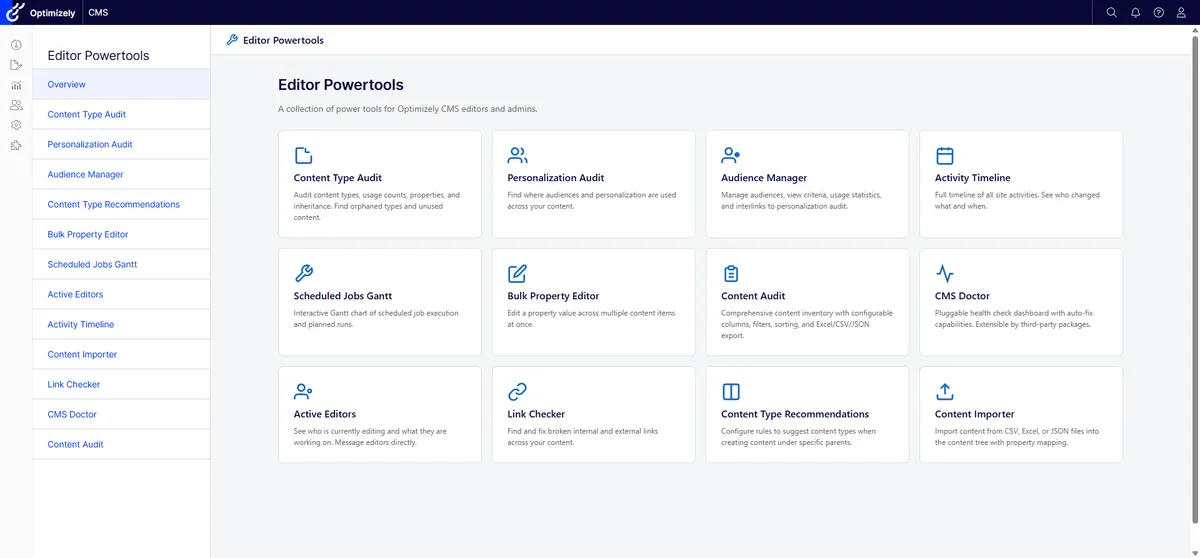Open notifications bell in the header

point(1135,13)
